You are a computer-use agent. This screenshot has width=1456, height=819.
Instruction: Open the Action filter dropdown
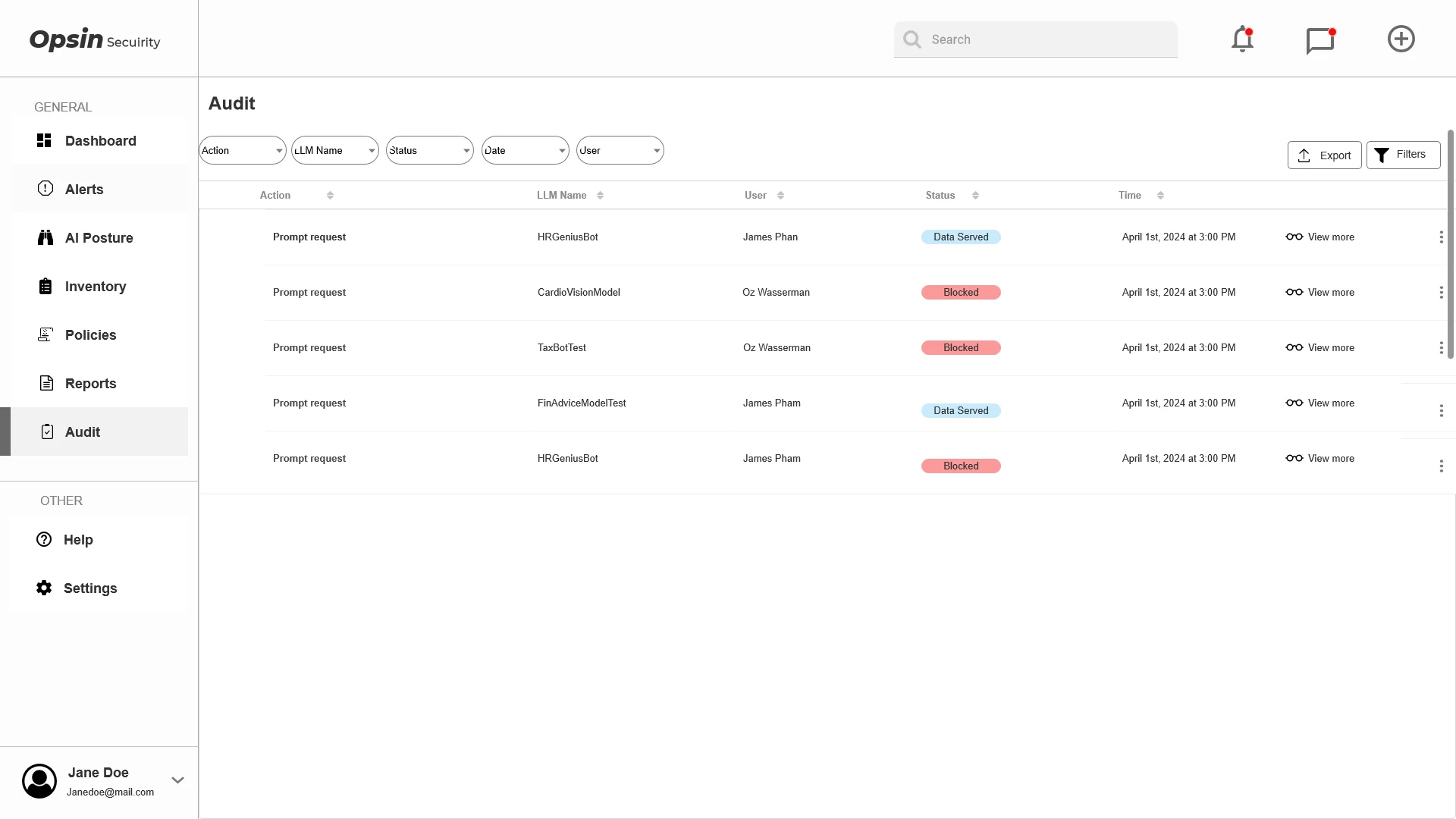pos(243,150)
